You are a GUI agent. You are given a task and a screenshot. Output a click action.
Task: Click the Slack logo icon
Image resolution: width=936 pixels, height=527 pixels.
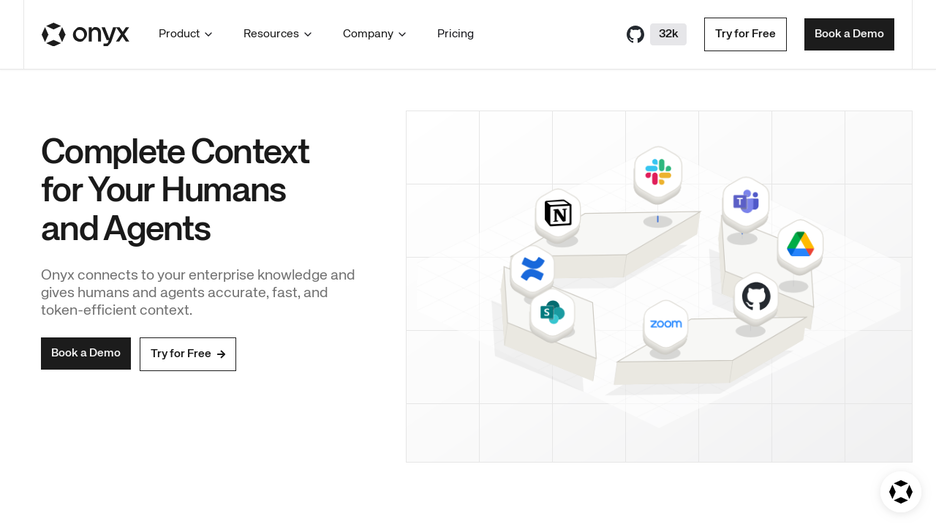click(658, 172)
